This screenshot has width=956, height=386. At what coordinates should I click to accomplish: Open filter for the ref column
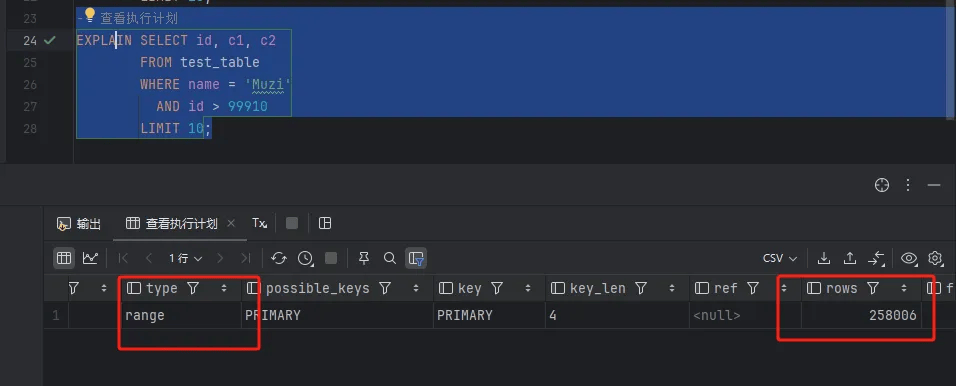(753, 288)
